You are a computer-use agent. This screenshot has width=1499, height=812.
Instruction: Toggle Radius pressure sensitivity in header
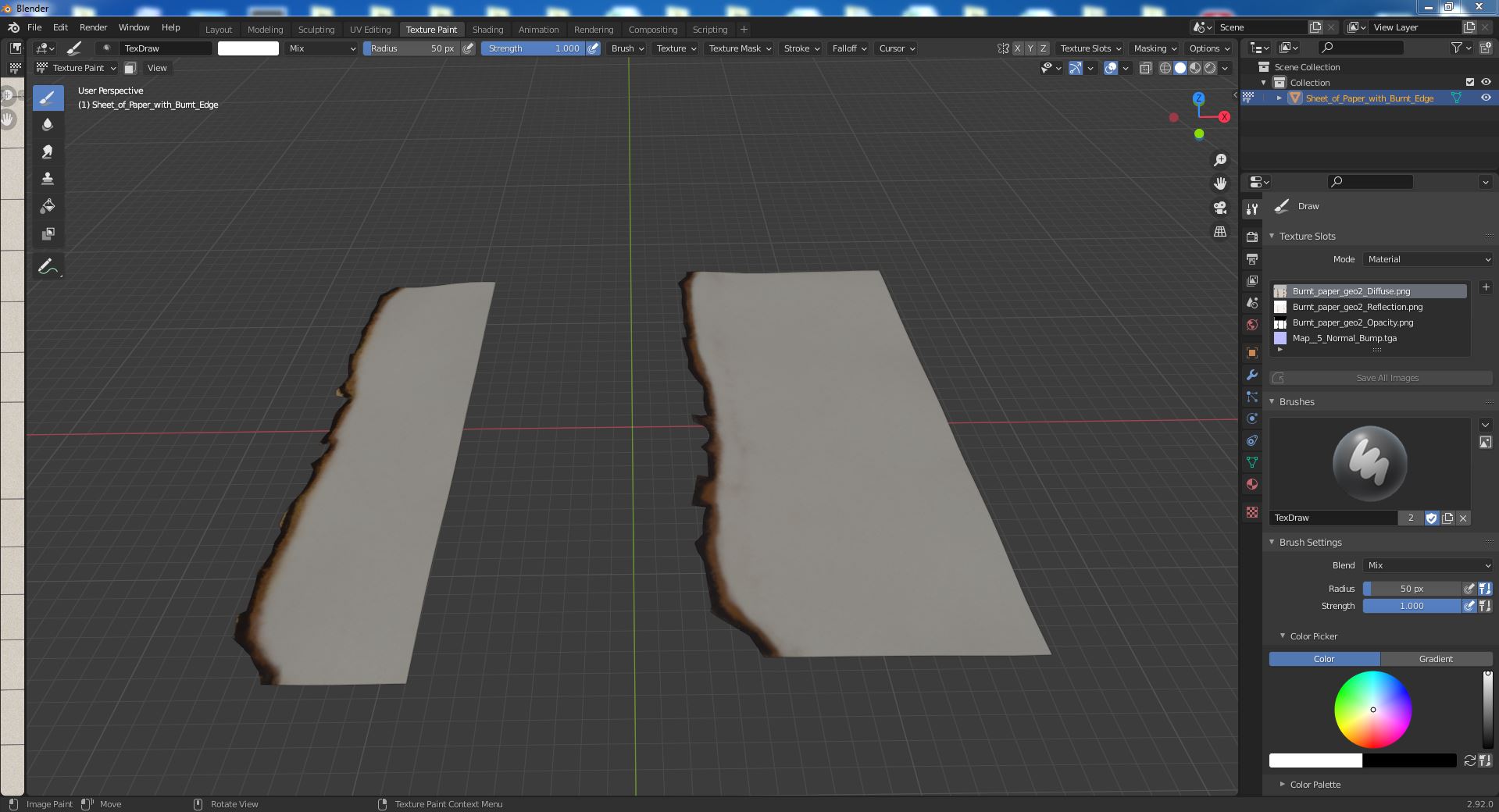[468, 48]
